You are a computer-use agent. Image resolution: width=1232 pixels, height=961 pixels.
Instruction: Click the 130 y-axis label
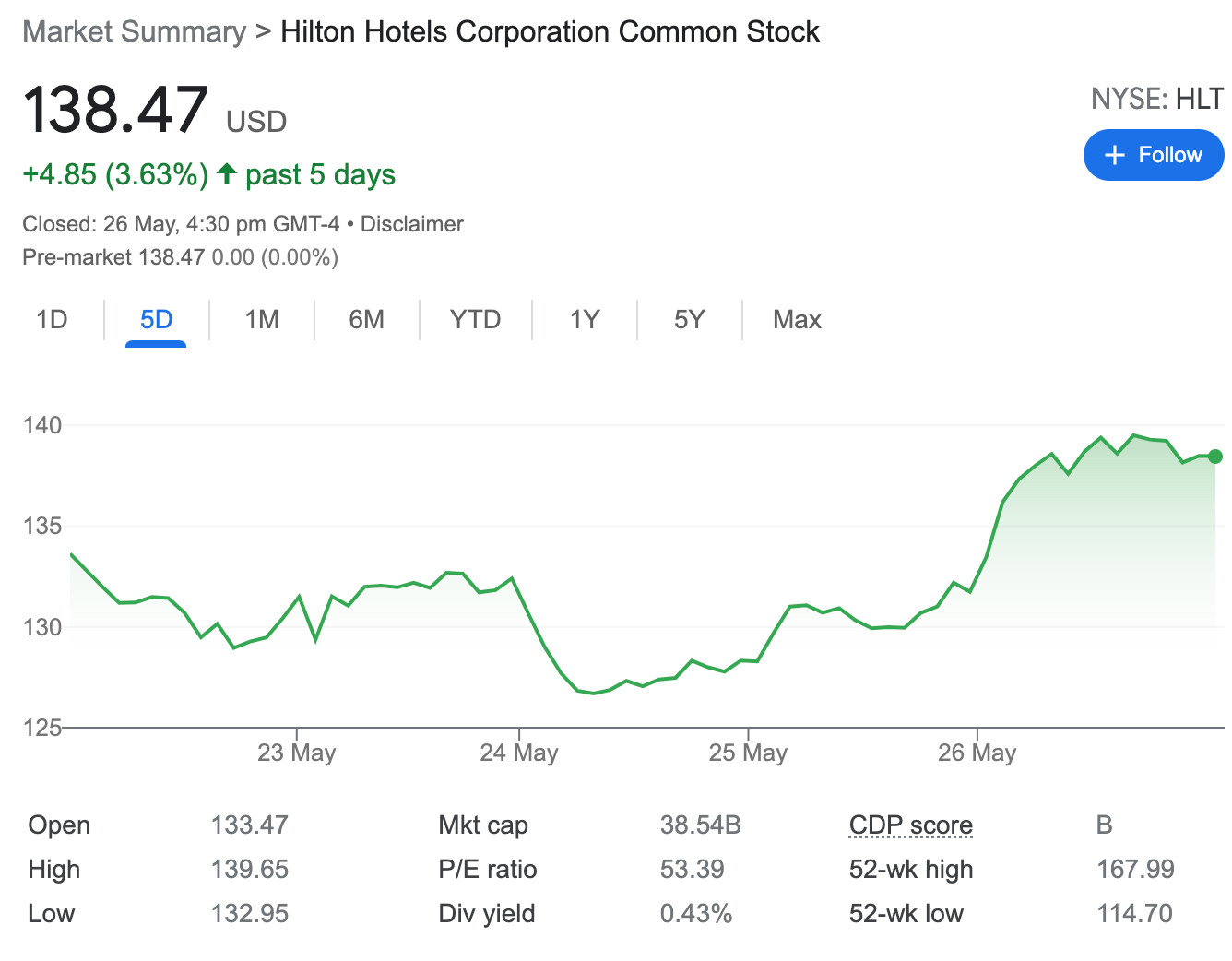[x=42, y=627]
